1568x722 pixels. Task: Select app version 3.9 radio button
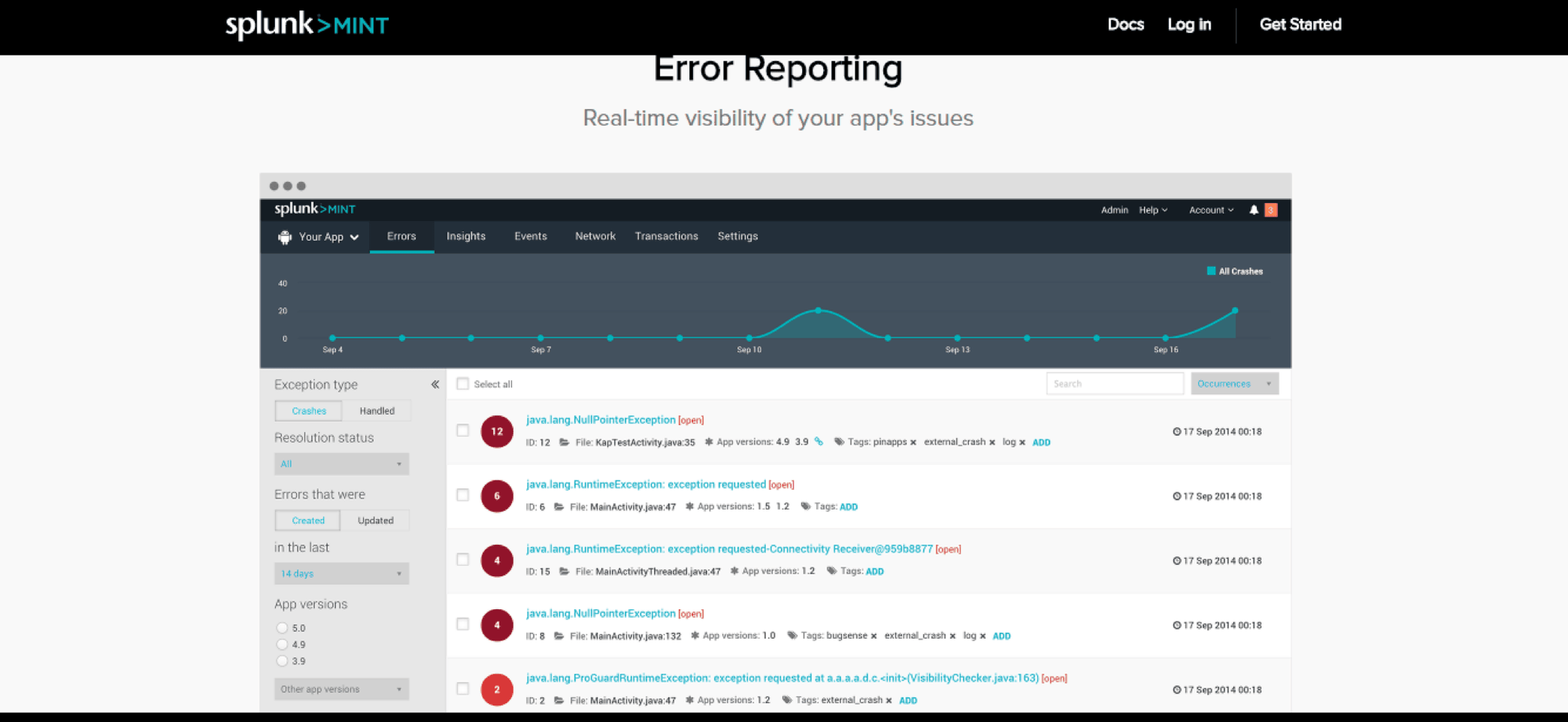pyautogui.click(x=282, y=661)
